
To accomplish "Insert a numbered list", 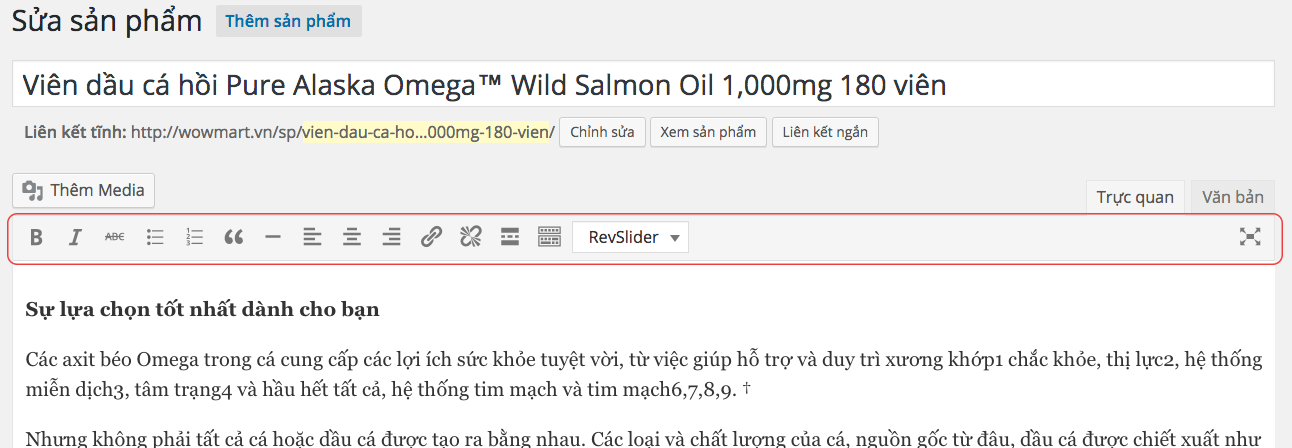I will point(195,237).
